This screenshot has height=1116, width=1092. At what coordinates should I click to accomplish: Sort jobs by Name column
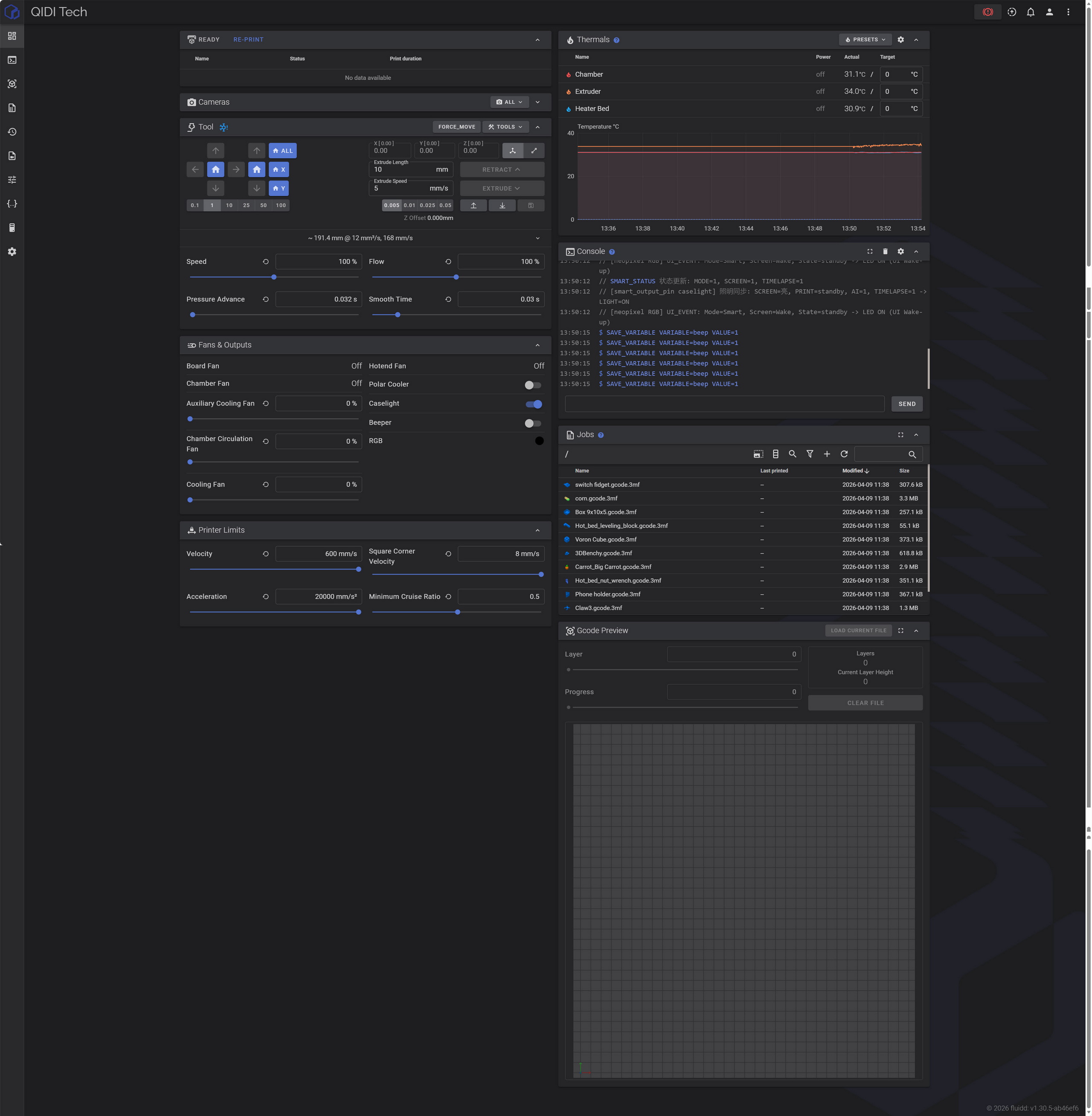[582, 471]
